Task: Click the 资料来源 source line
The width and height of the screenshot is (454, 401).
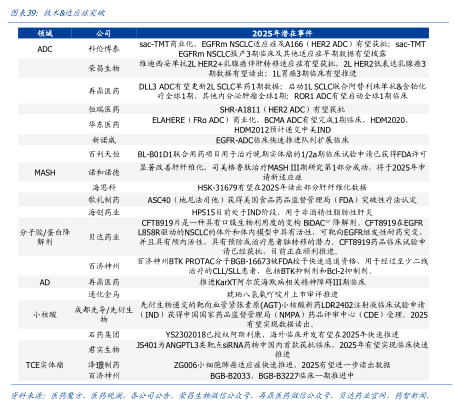Action: [x=220, y=396]
